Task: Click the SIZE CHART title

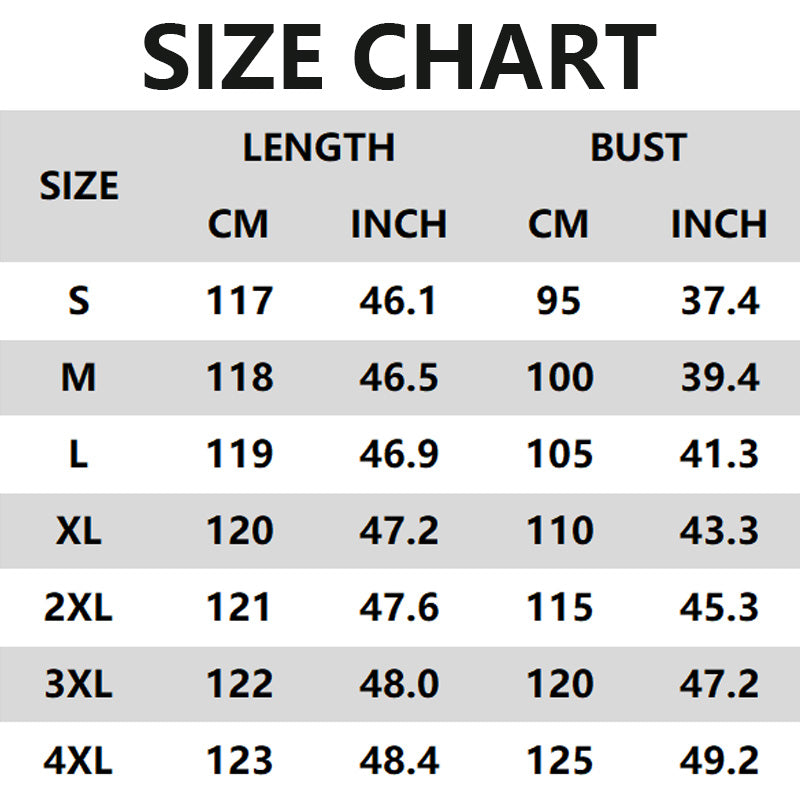Action: tap(400, 55)
